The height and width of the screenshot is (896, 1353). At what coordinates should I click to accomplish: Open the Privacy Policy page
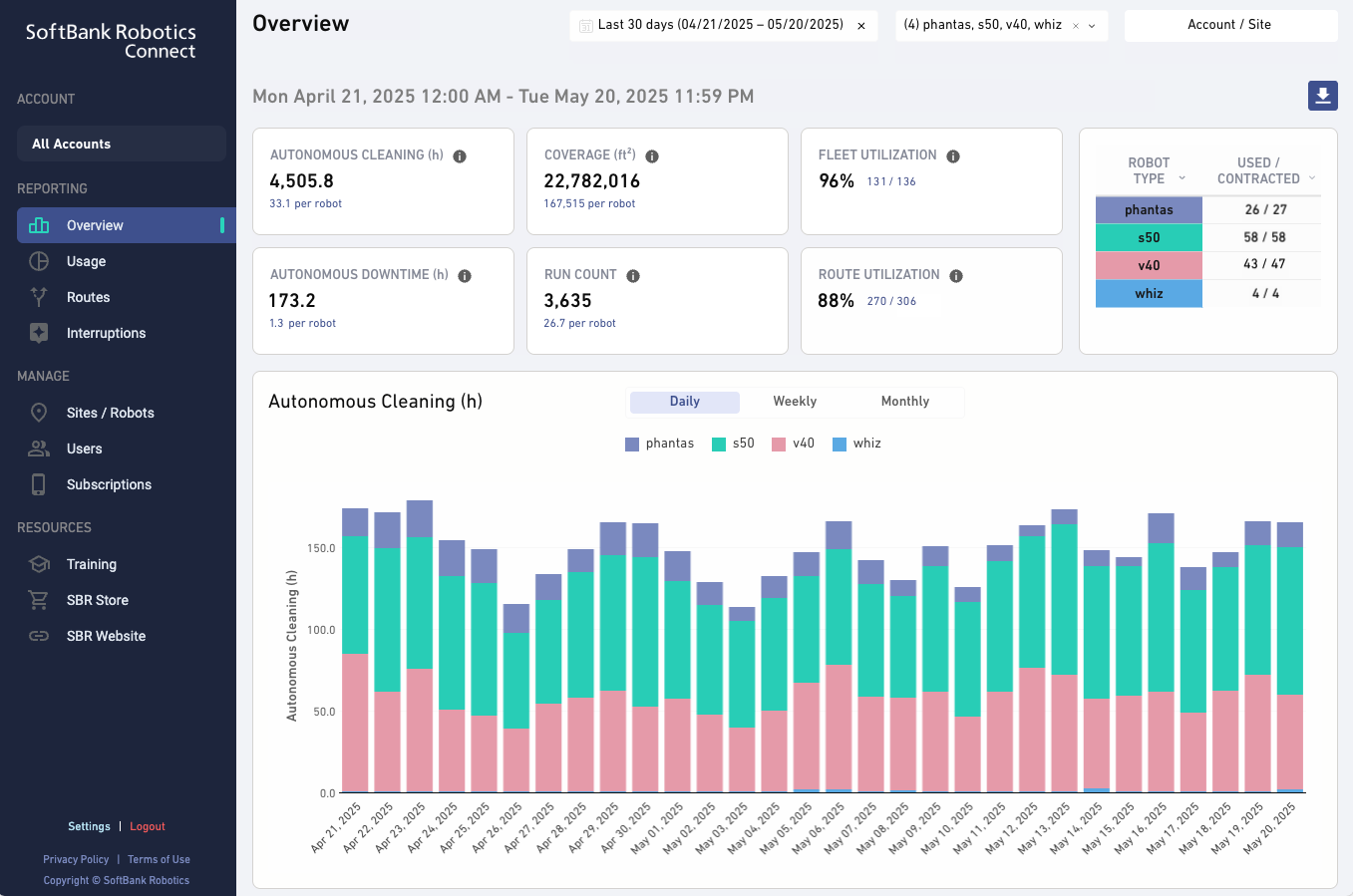coord(76,859)
